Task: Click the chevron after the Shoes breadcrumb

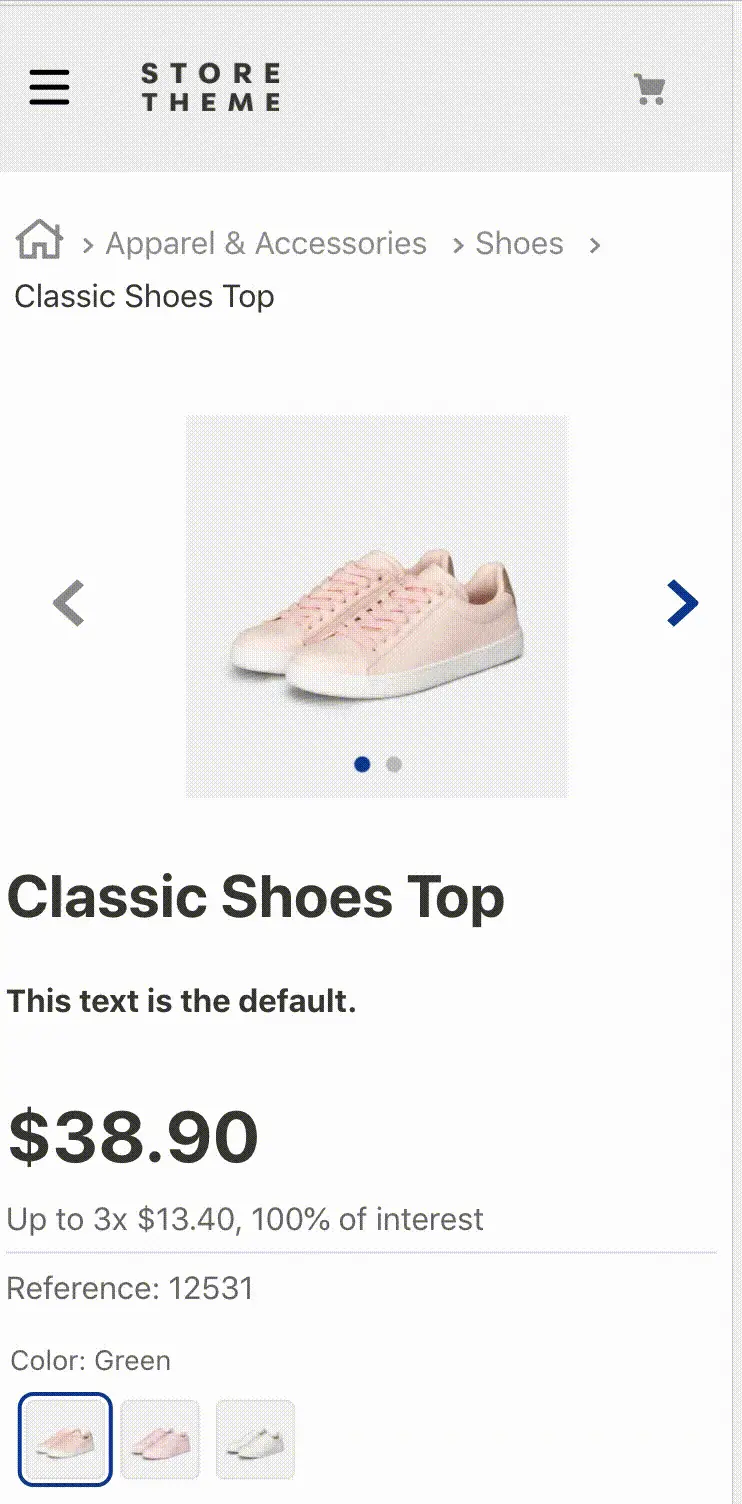Action: pos(594,245)
